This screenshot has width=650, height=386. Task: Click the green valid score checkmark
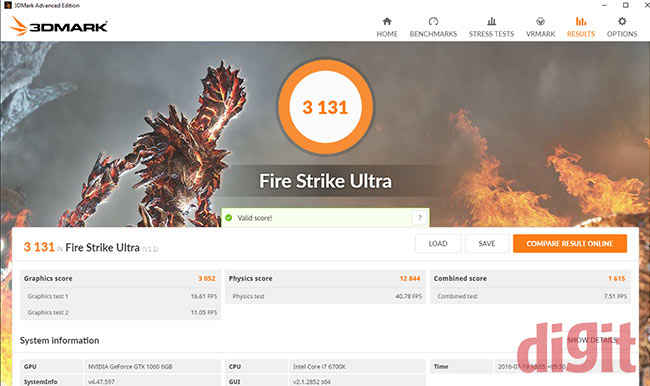(228, 218)
